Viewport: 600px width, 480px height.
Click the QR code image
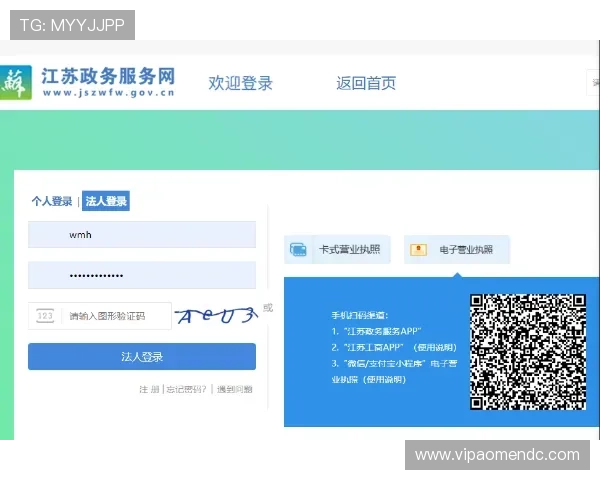click(x=528, y=352)
